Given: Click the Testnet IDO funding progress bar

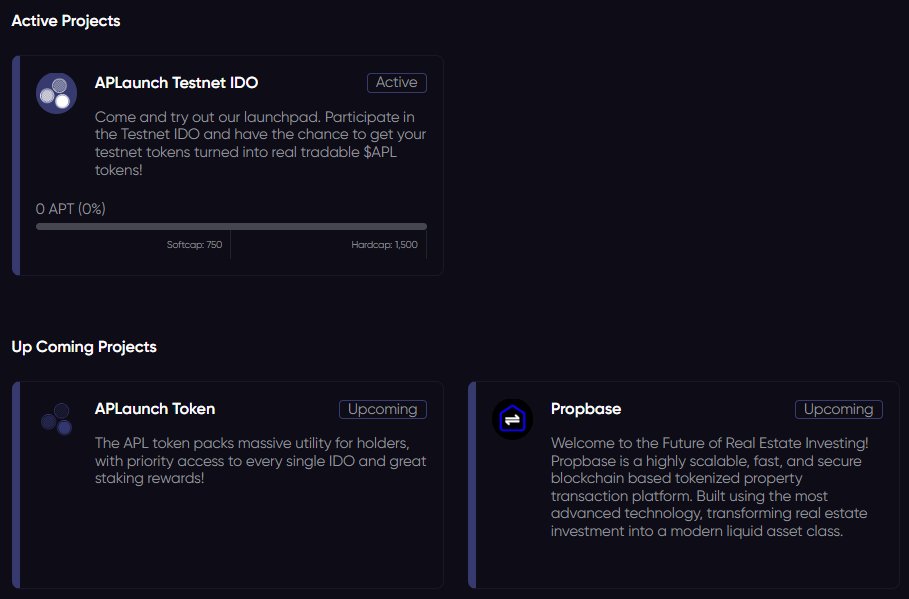Looking at the screenshot, I should [231, 227].
